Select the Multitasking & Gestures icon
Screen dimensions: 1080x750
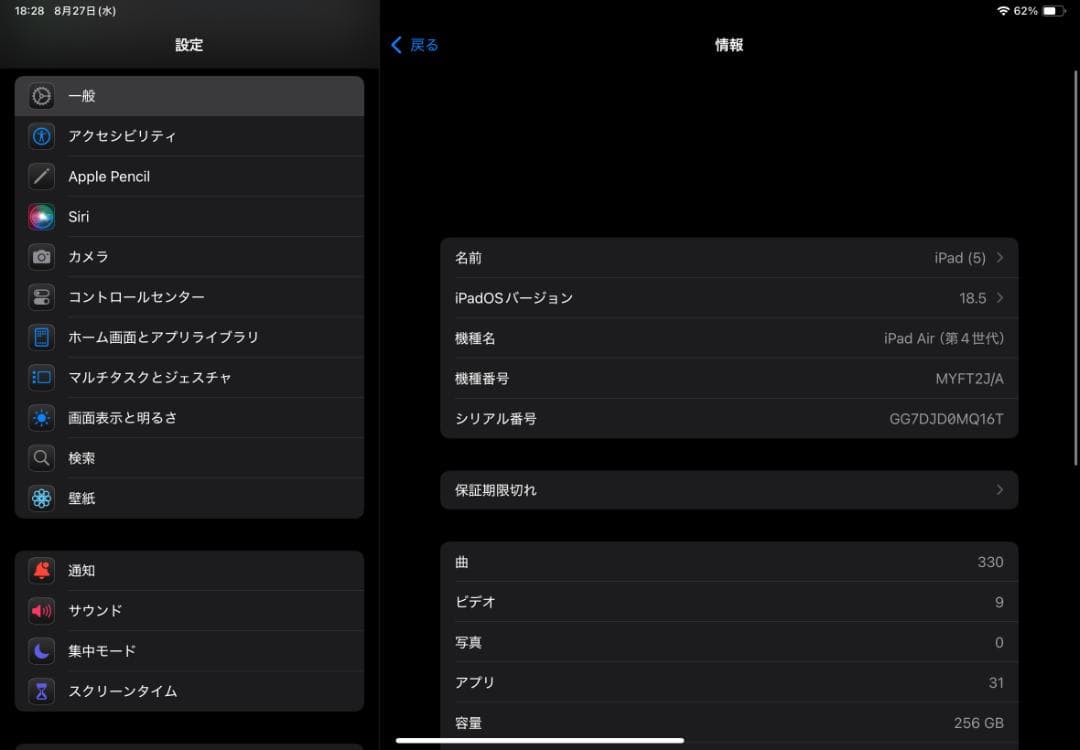(40, 377)
